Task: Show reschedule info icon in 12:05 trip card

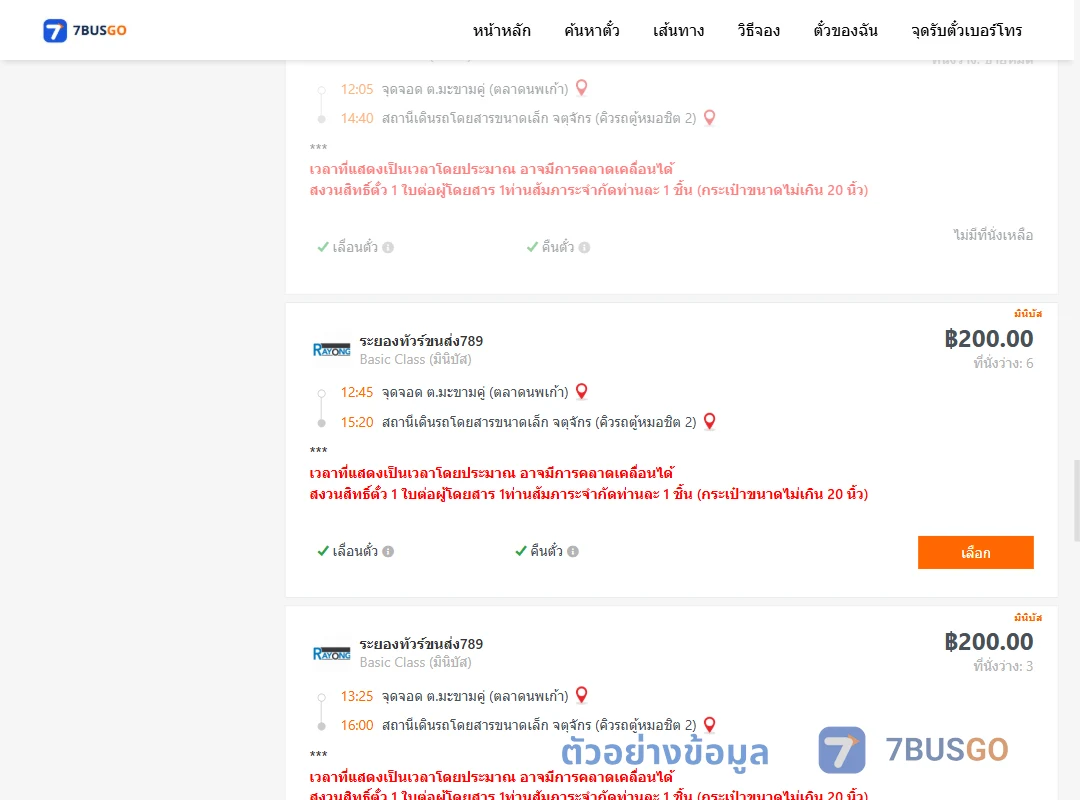Action: [x=388, y=247]
